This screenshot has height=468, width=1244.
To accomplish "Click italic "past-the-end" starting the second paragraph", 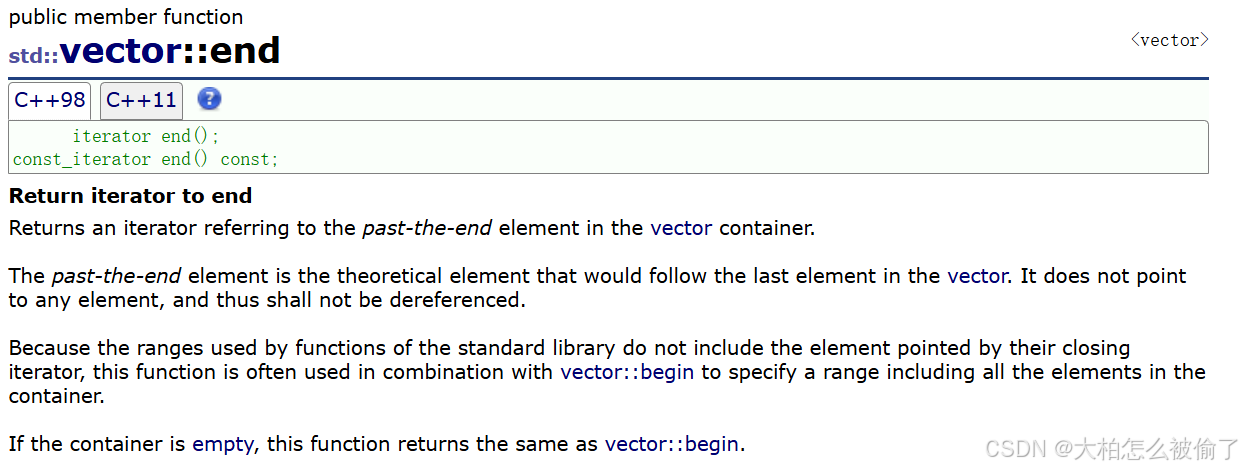I will [117, 276].
